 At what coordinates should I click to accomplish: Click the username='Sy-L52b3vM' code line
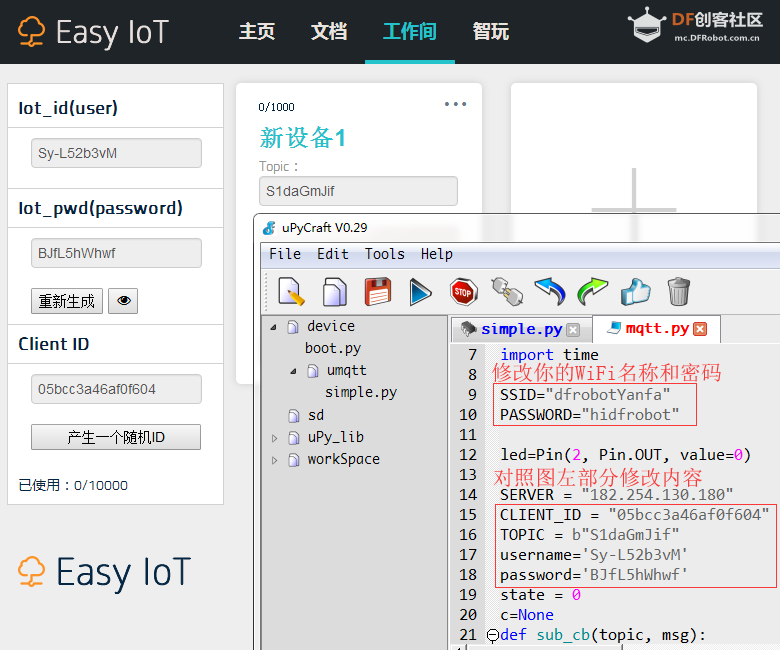pyautogui.click(x=594, y=555)
